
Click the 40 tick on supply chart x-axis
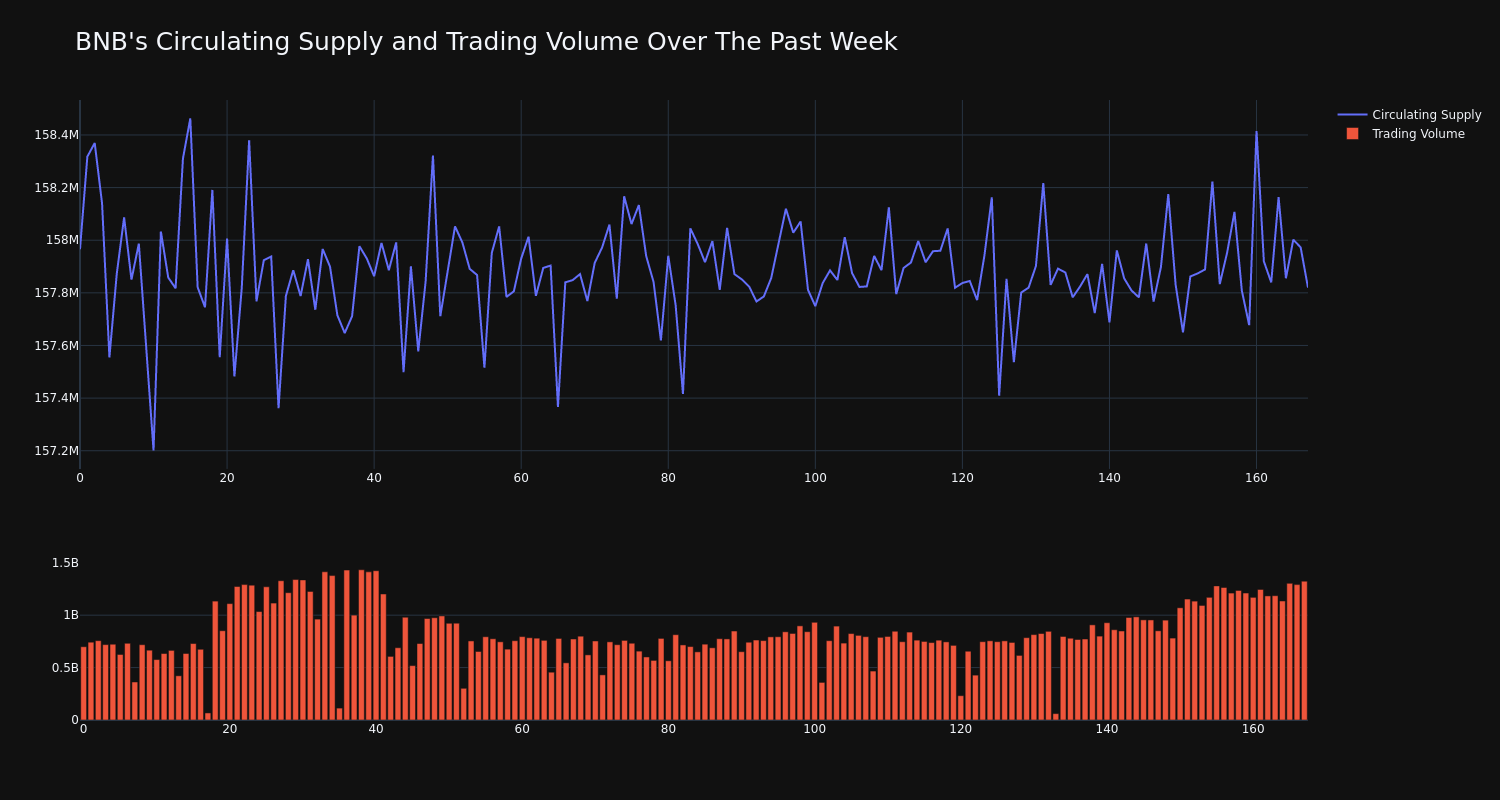click(374, 478)
